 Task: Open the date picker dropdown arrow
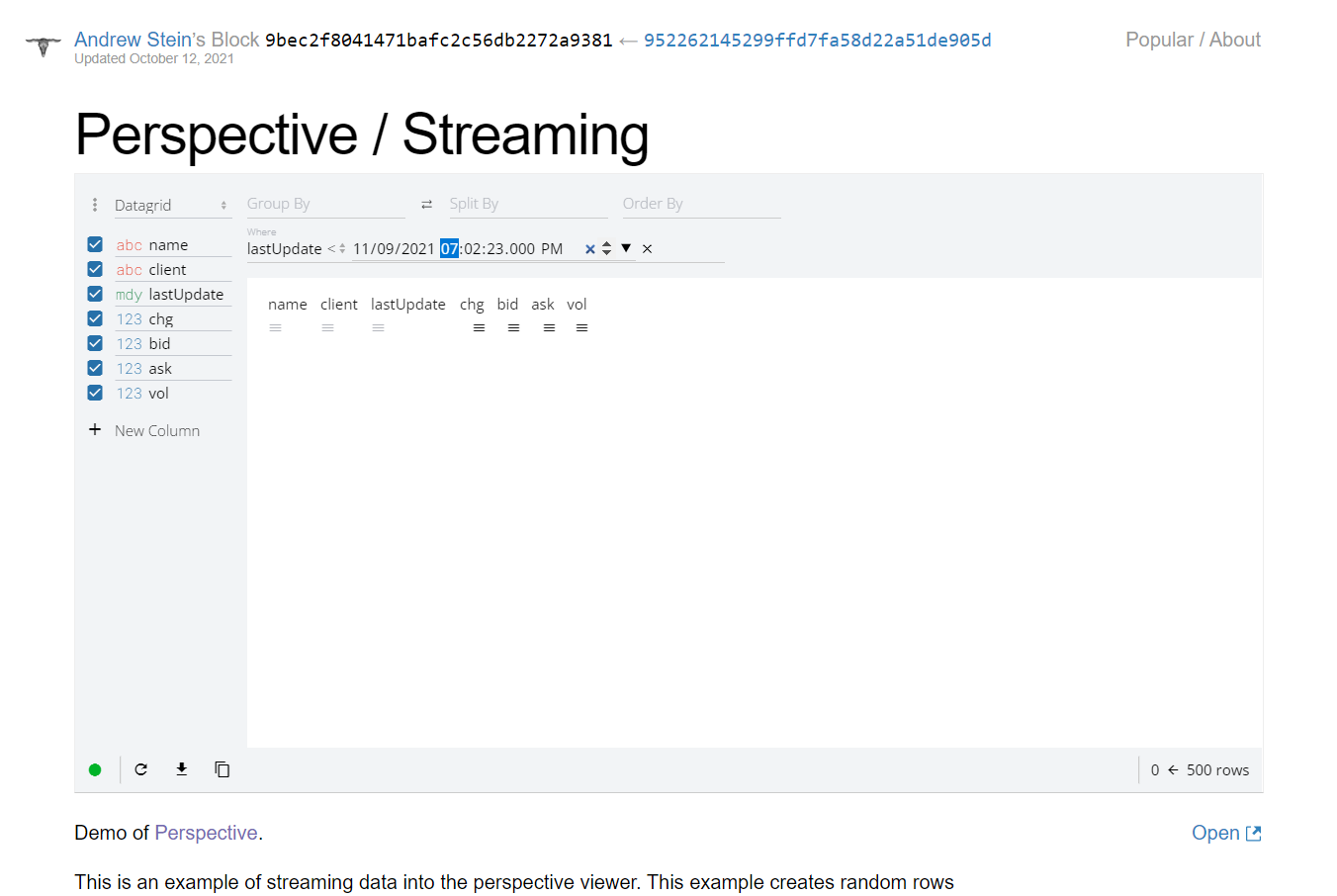[x=626, y=248]
